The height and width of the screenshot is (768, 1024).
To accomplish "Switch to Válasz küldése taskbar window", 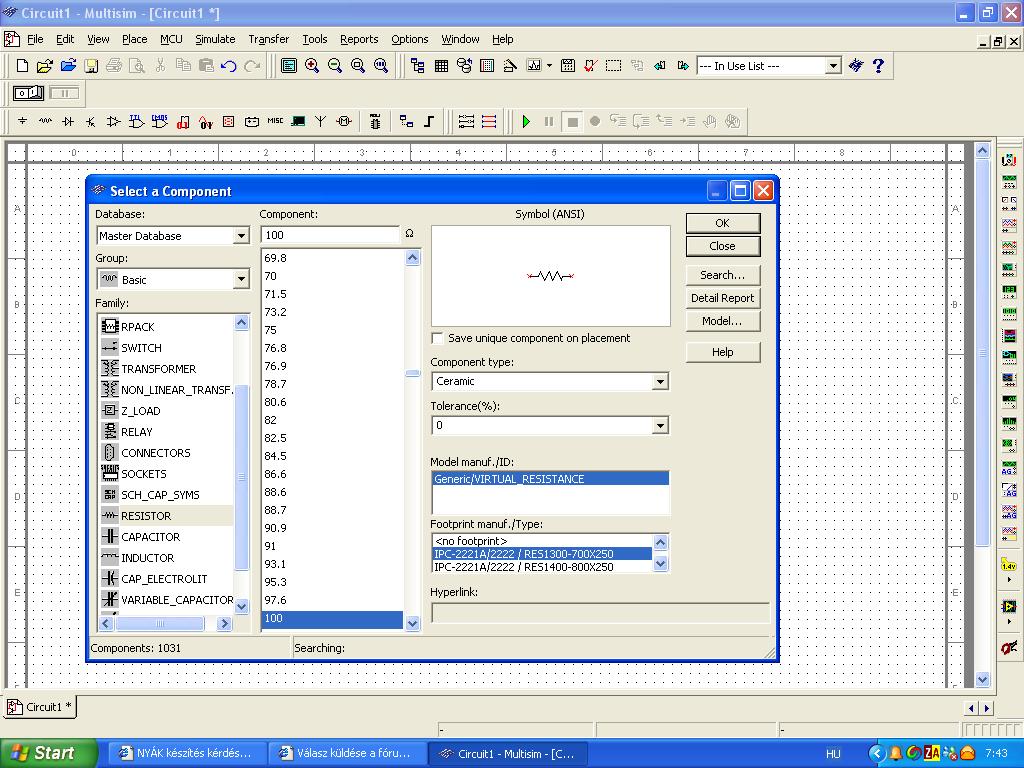I will pyautogui.click(x=346, y=753).
